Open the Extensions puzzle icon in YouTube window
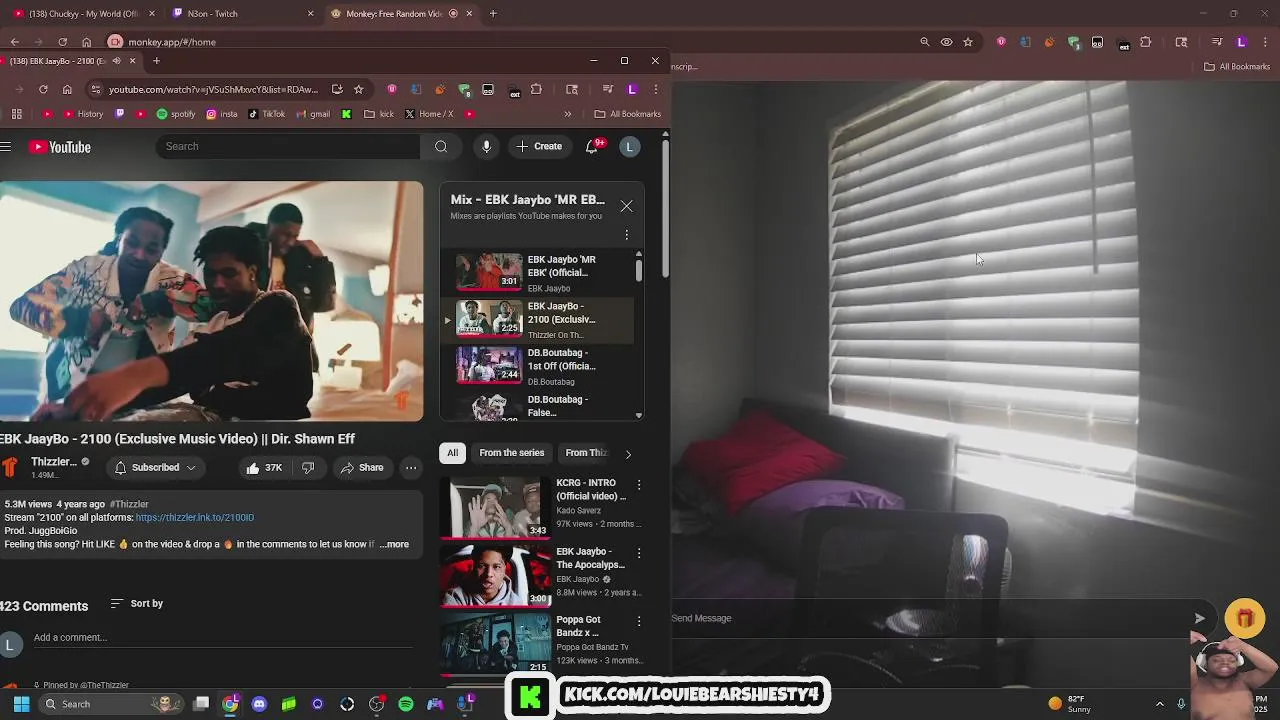 tap(536, 89)
